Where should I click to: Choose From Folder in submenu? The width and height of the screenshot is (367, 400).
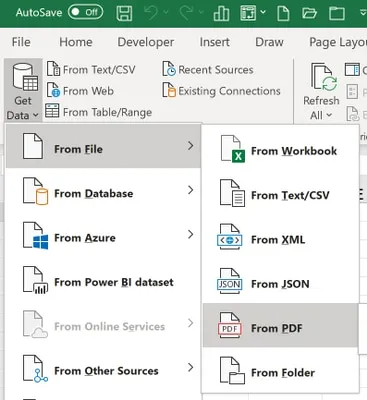point(280,370)
